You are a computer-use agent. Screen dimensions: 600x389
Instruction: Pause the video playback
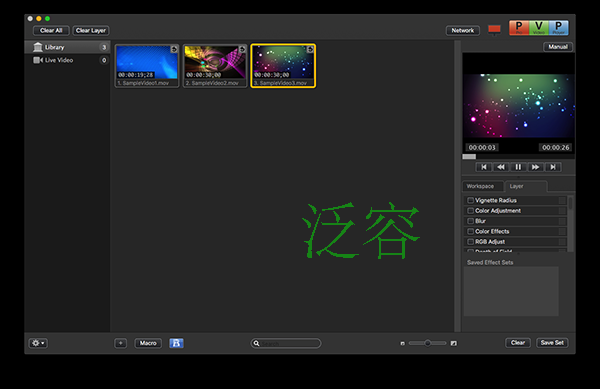coord(518,167)
